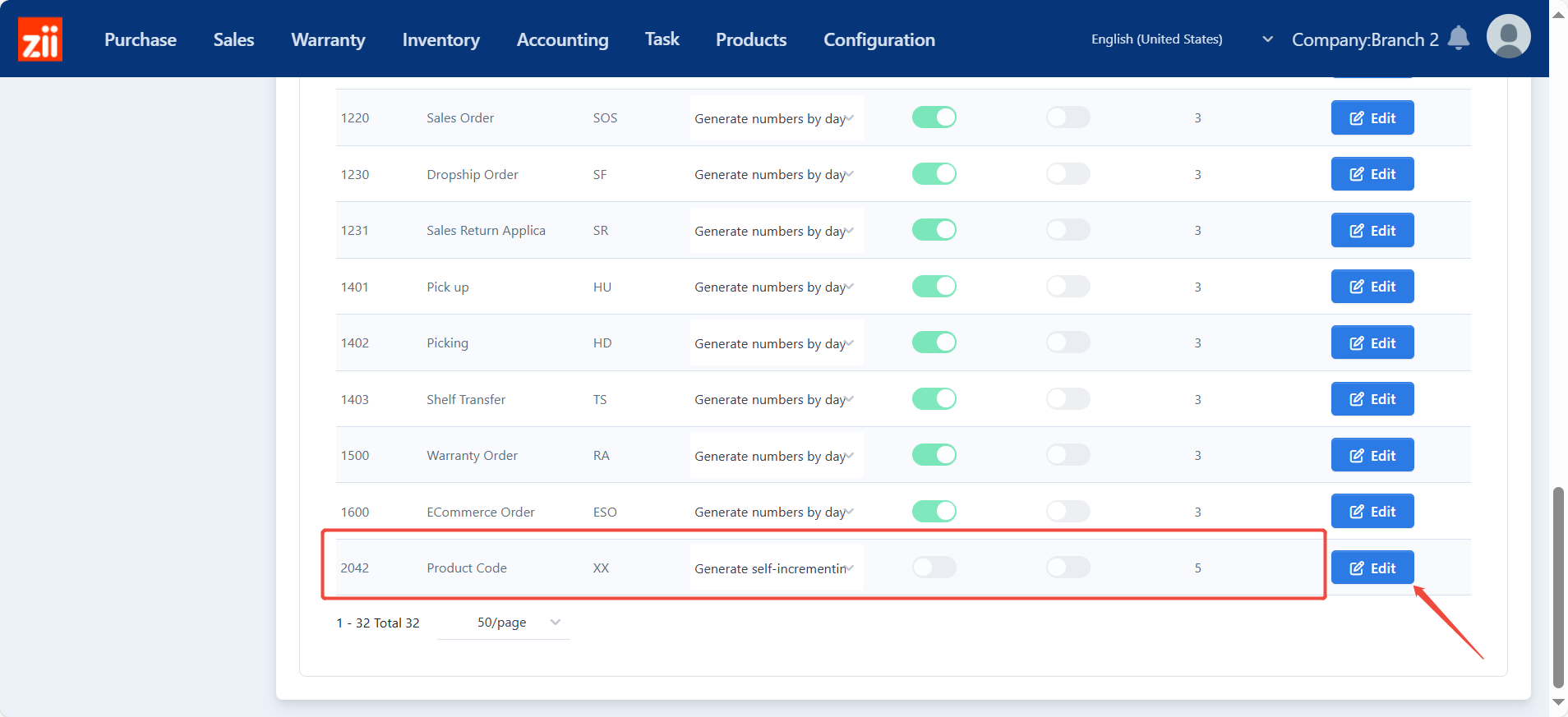Open number rule dropdown for Sales Return Applica
The height and width of the screenshot is (717, 1568).
tap(776, 231)
